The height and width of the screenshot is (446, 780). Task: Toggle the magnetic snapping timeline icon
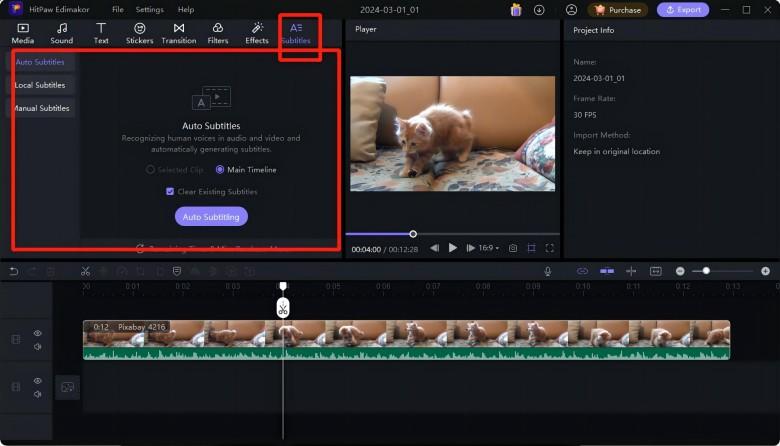[x=607, y=271]
